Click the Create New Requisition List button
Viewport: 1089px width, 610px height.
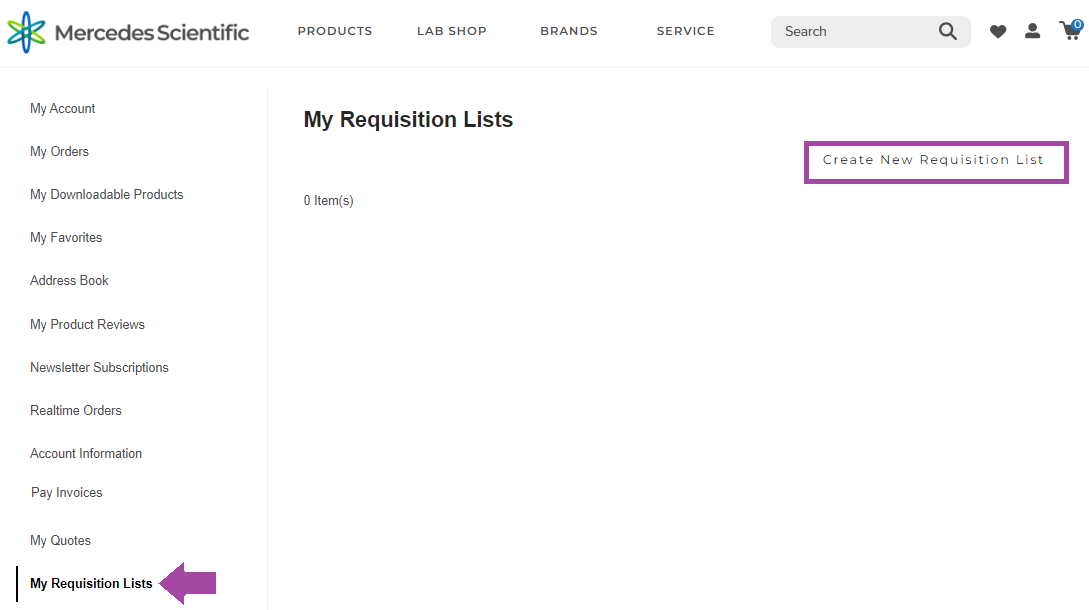935,160
